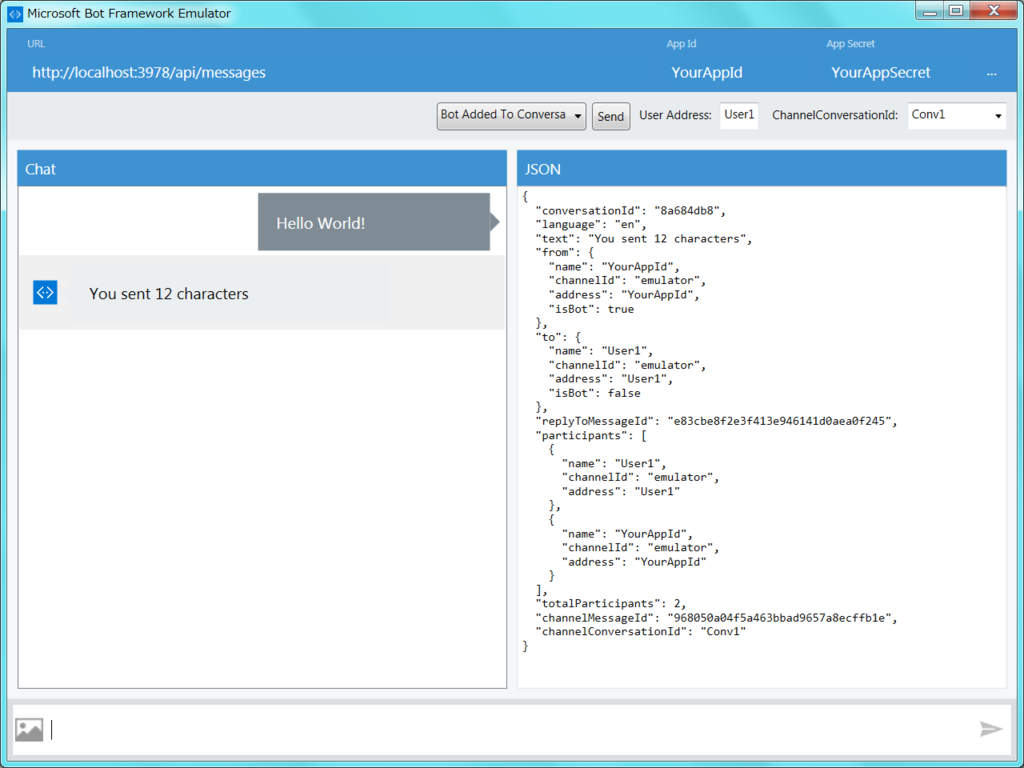
Task: Click the "channelConversationId": "Conv1" JSON line
Action: click(640, 632)
